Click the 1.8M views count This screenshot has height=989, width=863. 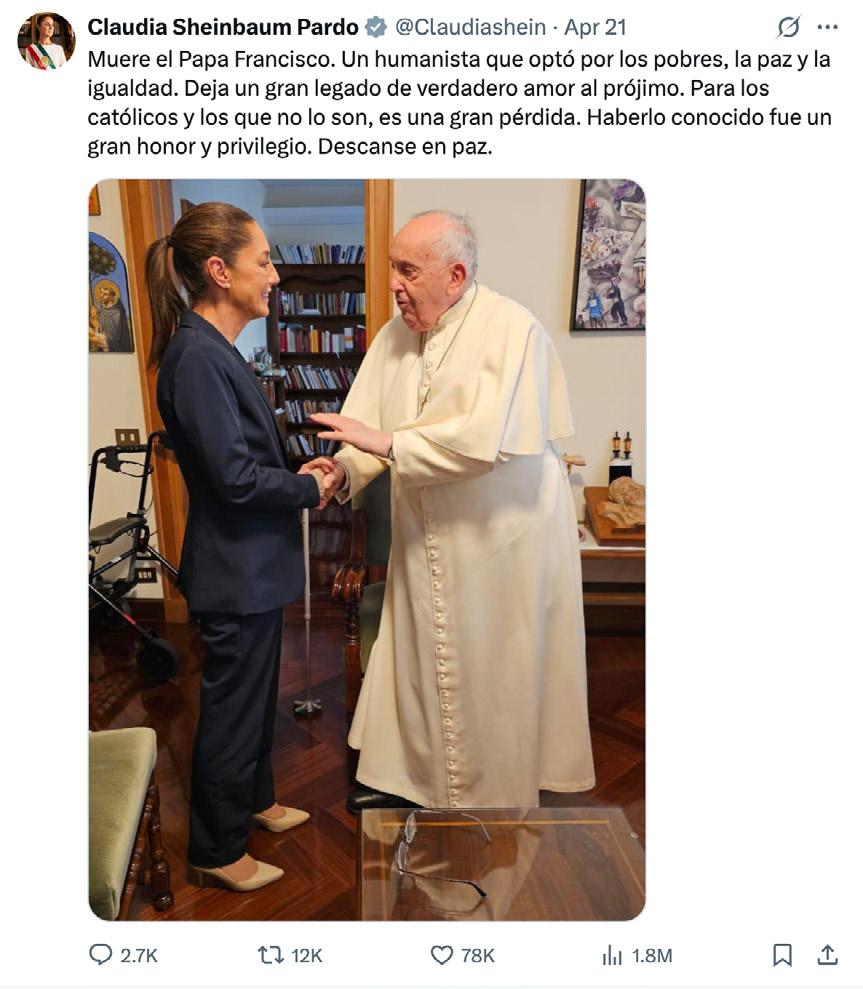(x=652, y=956)
